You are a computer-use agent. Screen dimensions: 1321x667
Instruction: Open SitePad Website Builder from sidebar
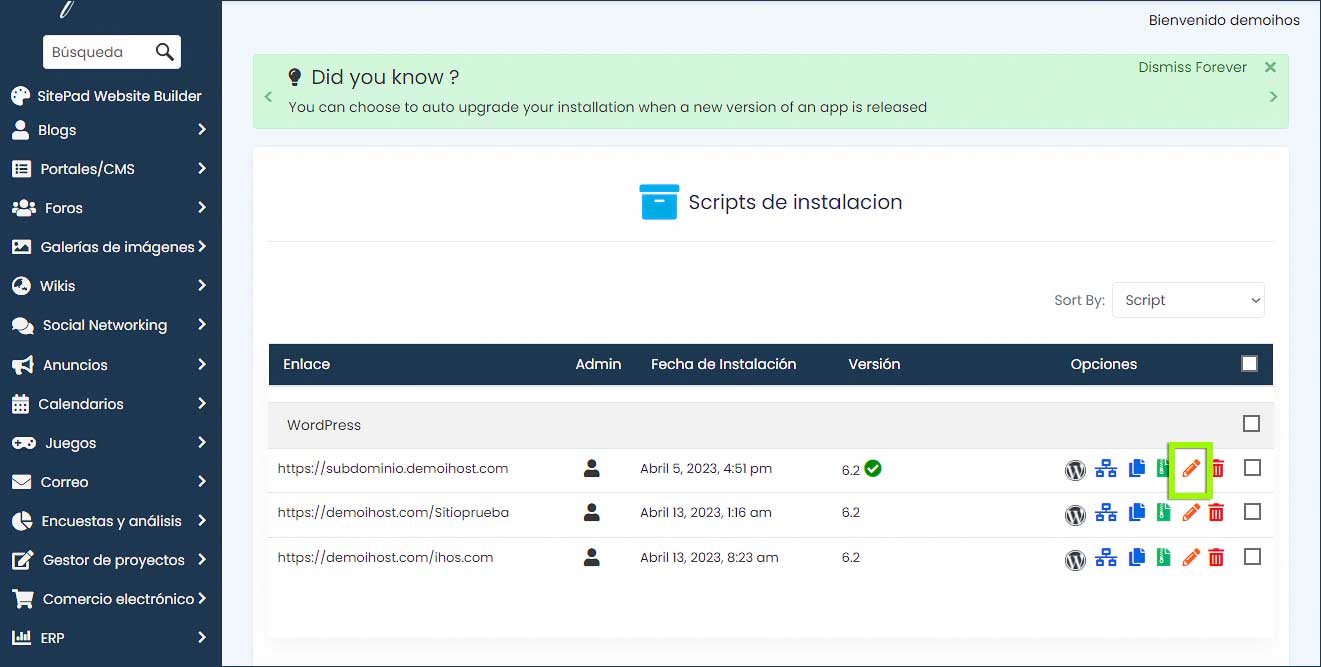tap(110, 96)
